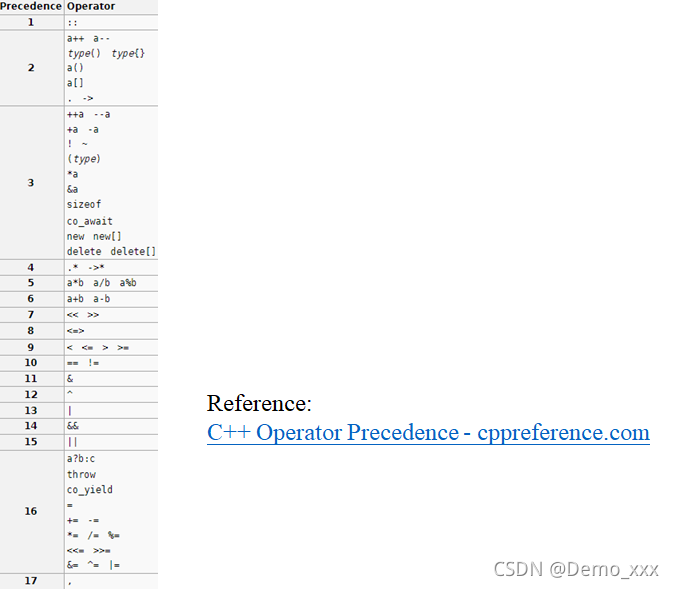Click the '<< >>' shift operators cell
Screen dimensions: 674x589
(111, 315)
